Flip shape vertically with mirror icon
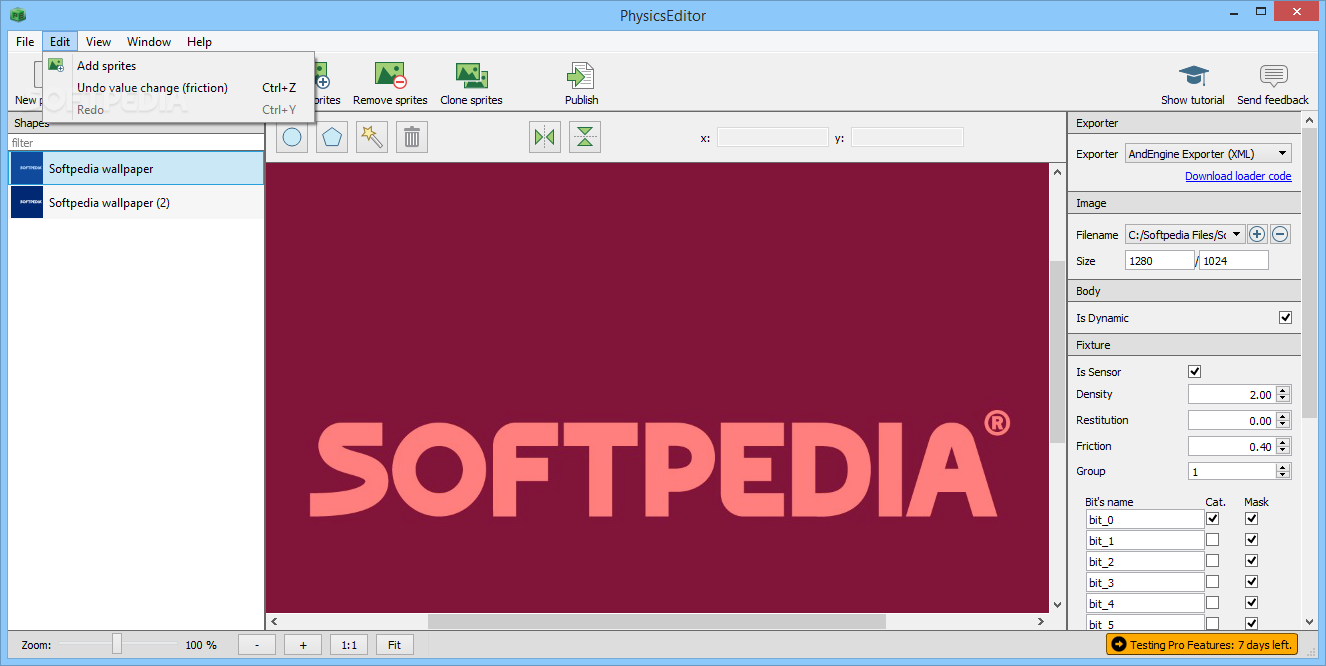The width and height of the screenshot is (1326, 666). 585,137
